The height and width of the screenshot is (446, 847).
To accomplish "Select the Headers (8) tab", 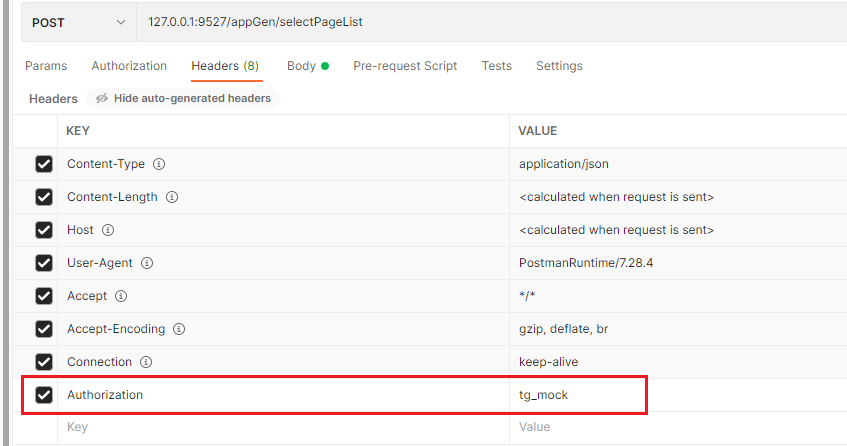I will coord(225,66).
